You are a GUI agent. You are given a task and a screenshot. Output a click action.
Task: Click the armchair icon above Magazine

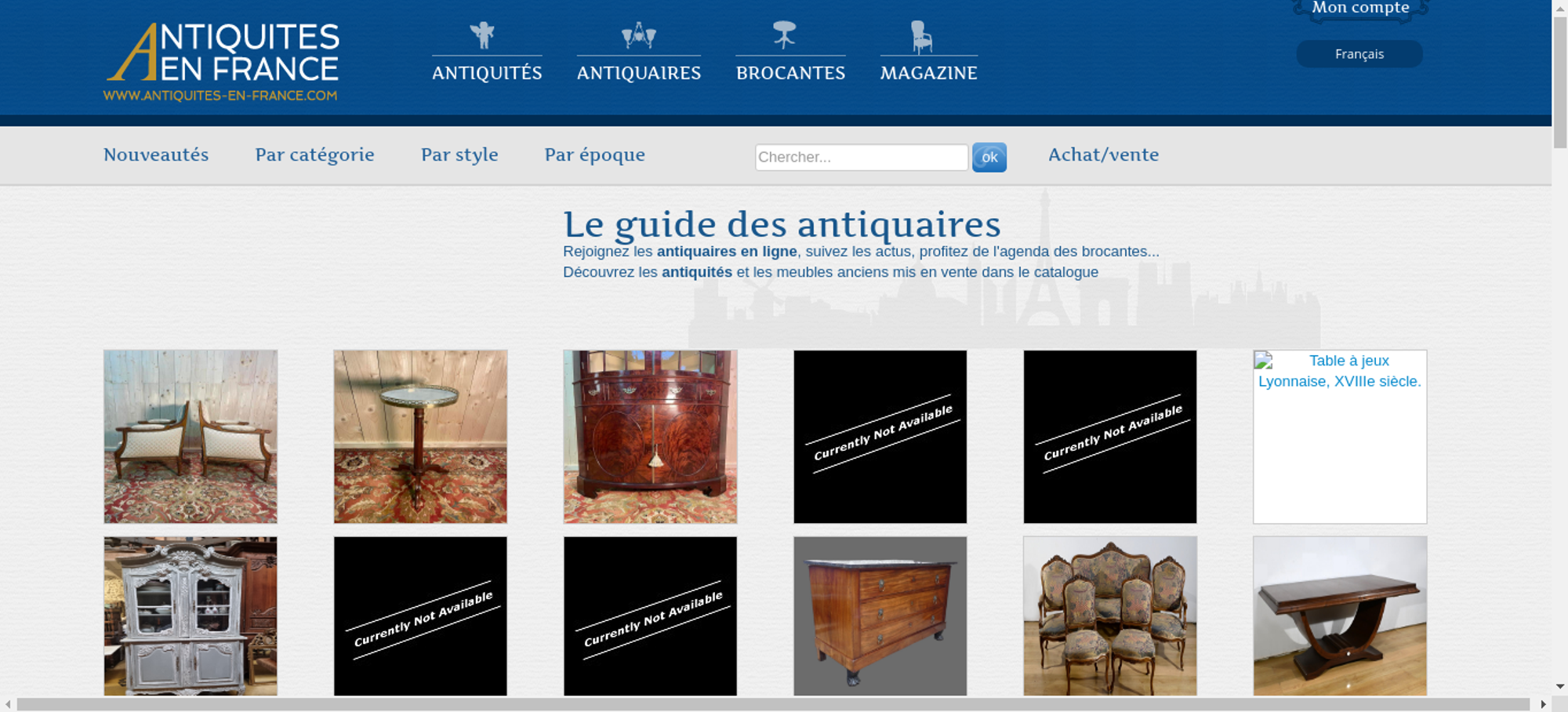[x=921, y=37]
